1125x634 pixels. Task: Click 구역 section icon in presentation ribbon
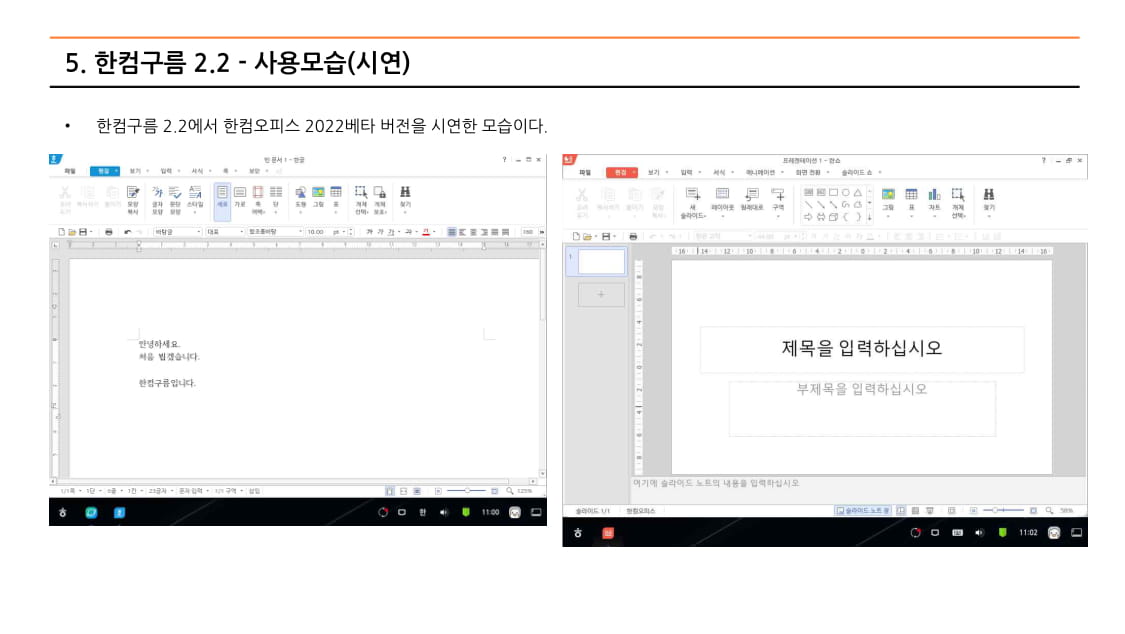tap(778, 202)
